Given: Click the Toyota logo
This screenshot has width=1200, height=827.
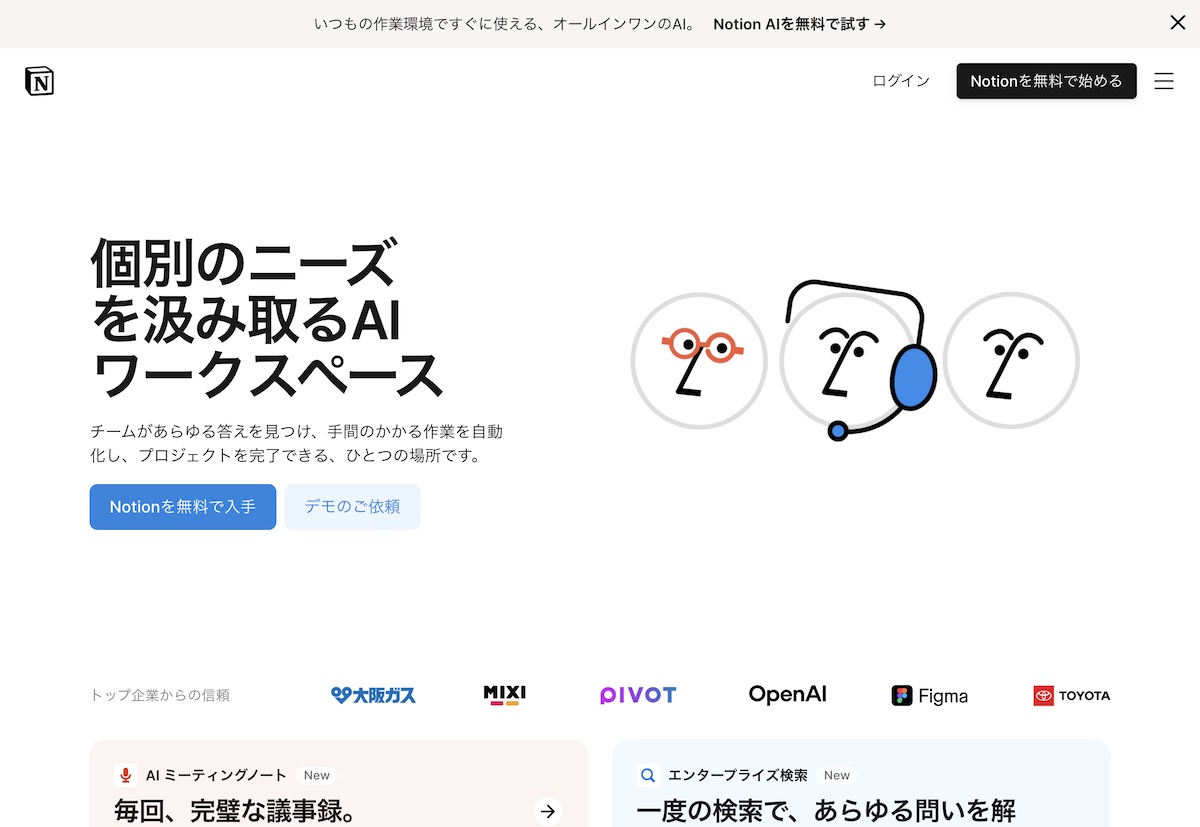Looking at the screenshot, I should tap(1072, 695).
